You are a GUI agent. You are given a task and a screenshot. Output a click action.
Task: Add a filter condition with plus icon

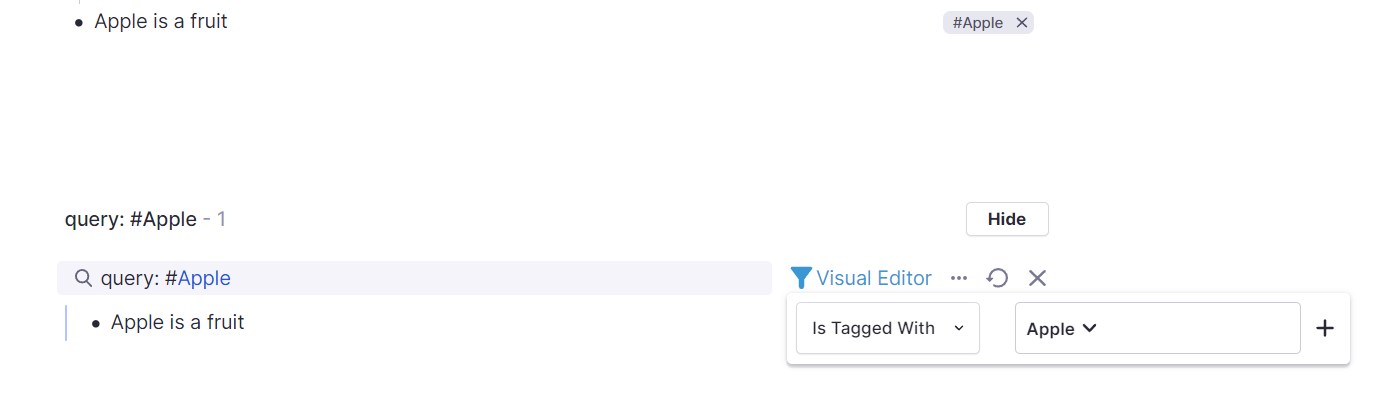pos(1325,328)
